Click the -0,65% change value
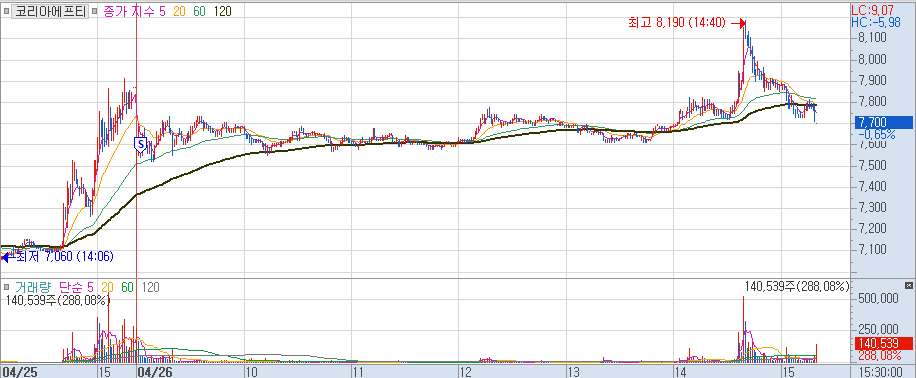The image size is (916, 378). tap(877, 134)
